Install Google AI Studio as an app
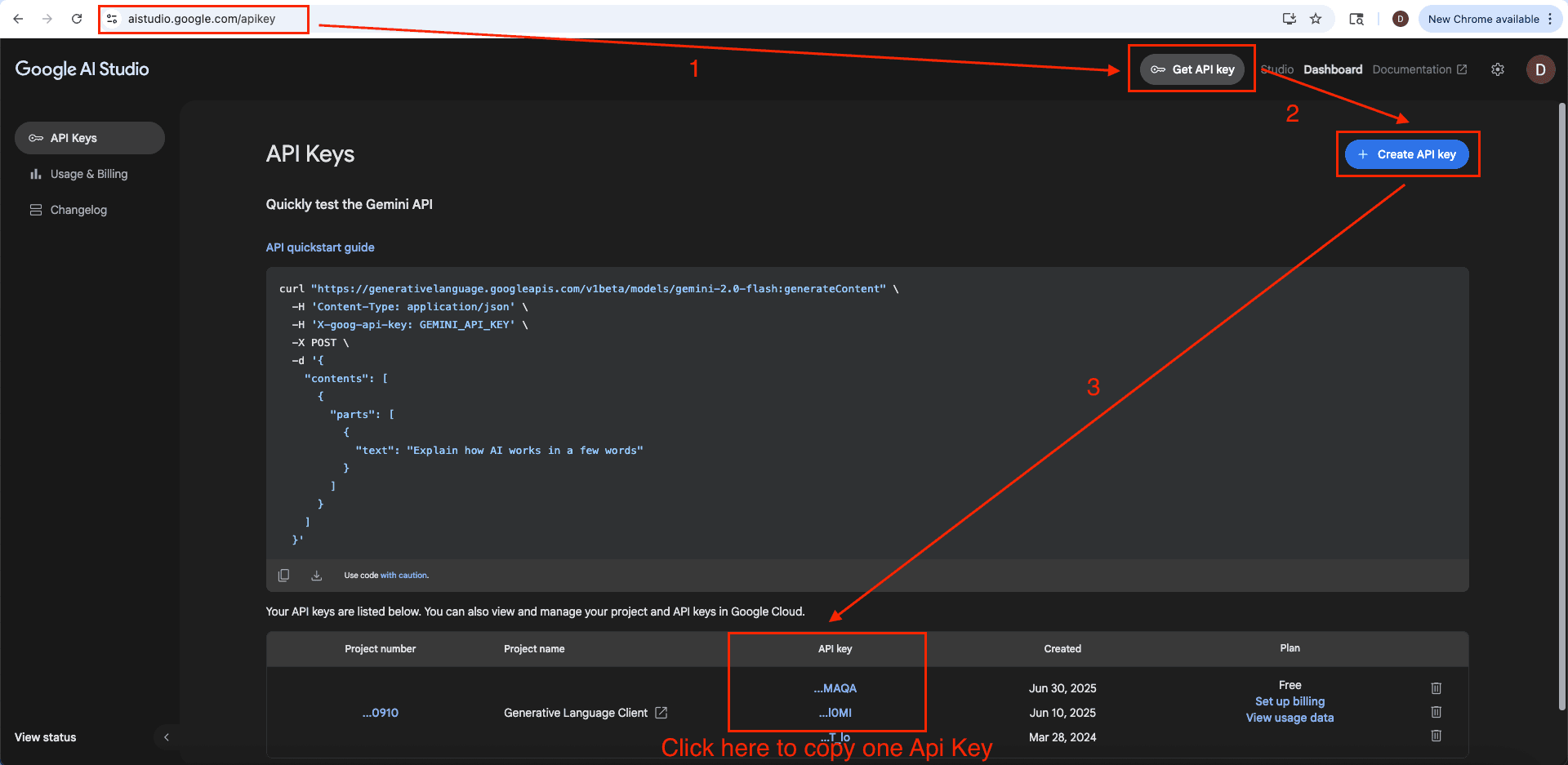The image size is (1568, 765). pyautogui.click(x=1289, y=18)
